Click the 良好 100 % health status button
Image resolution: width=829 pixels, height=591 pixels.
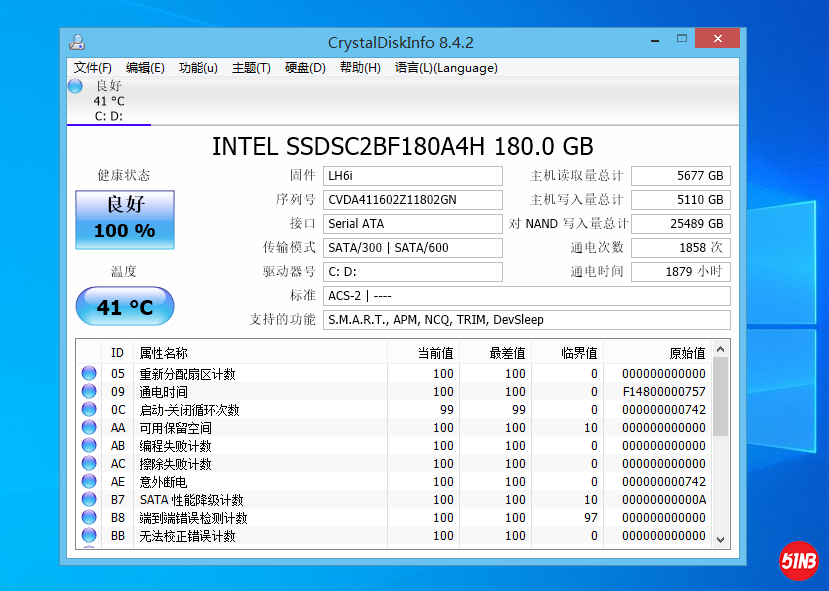pos(125,220)
